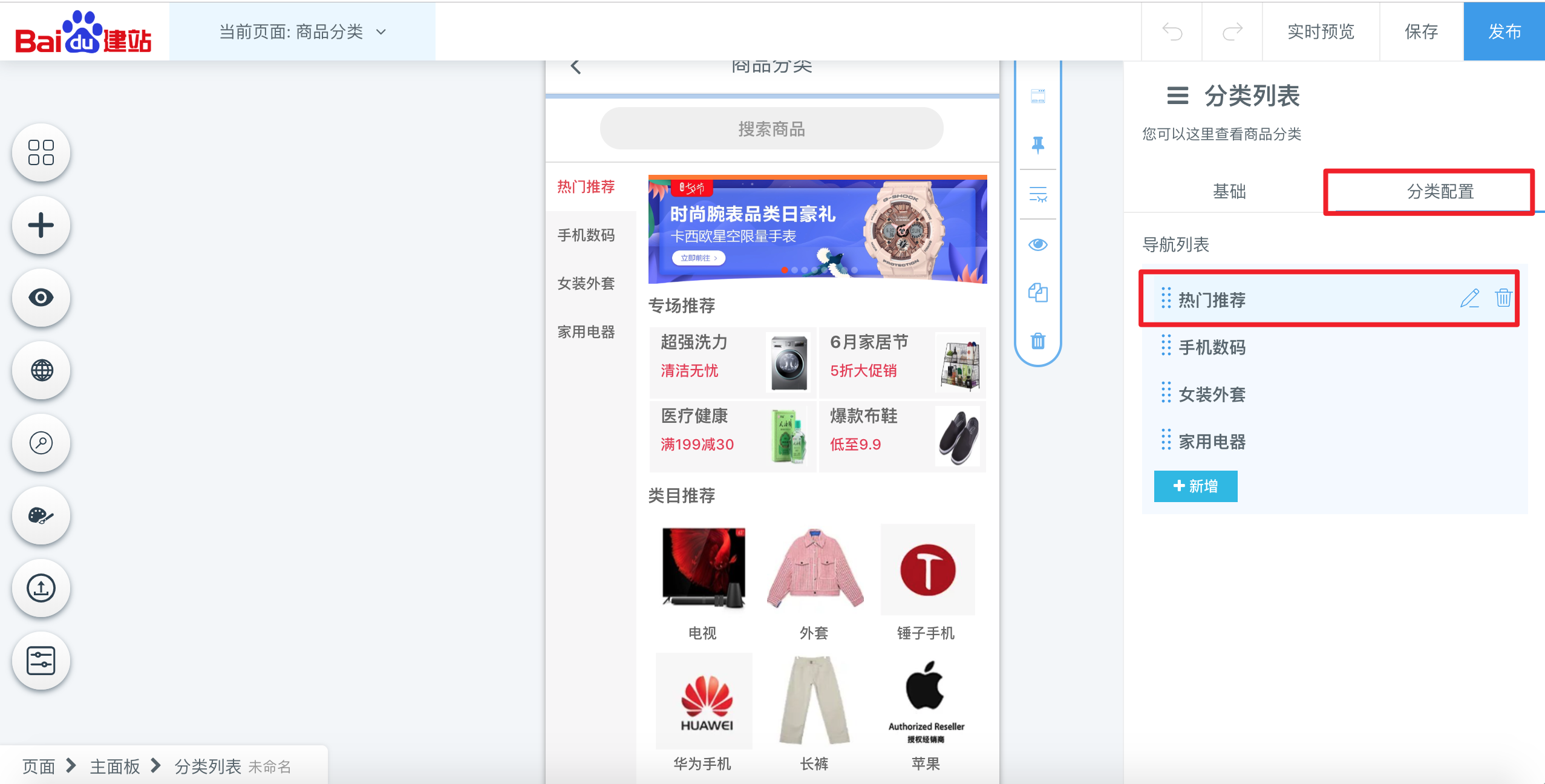This screenshot has height=784, width=1545.
Task: Click the chevron after 页面 in breadcrumb
Action: click(x=71, y=765)
